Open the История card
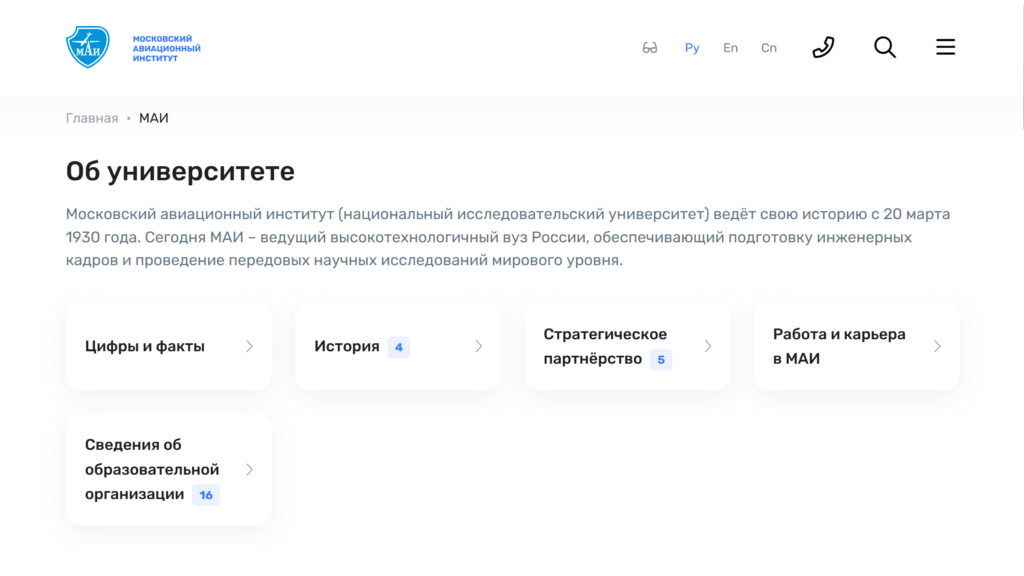1024x576 pixels. (398, 346)
